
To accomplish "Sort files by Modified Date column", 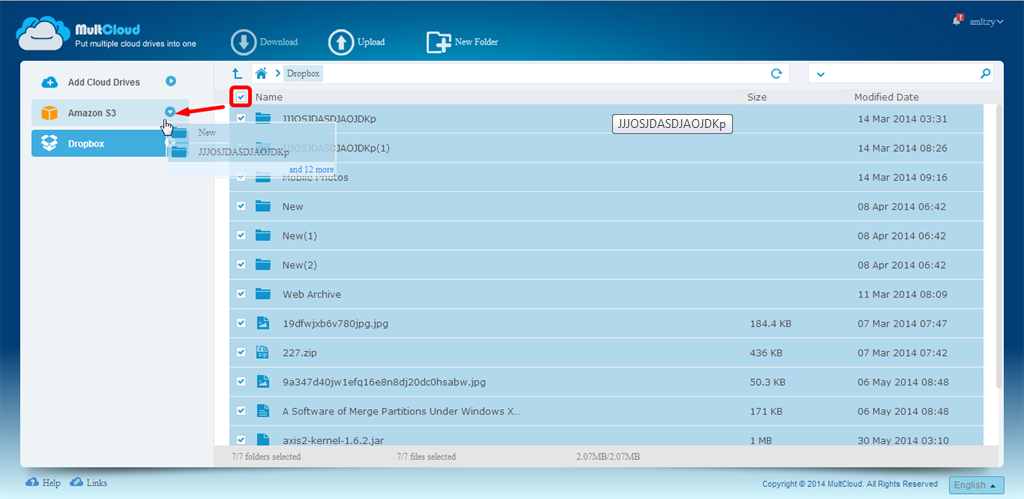I will [886, 97].
